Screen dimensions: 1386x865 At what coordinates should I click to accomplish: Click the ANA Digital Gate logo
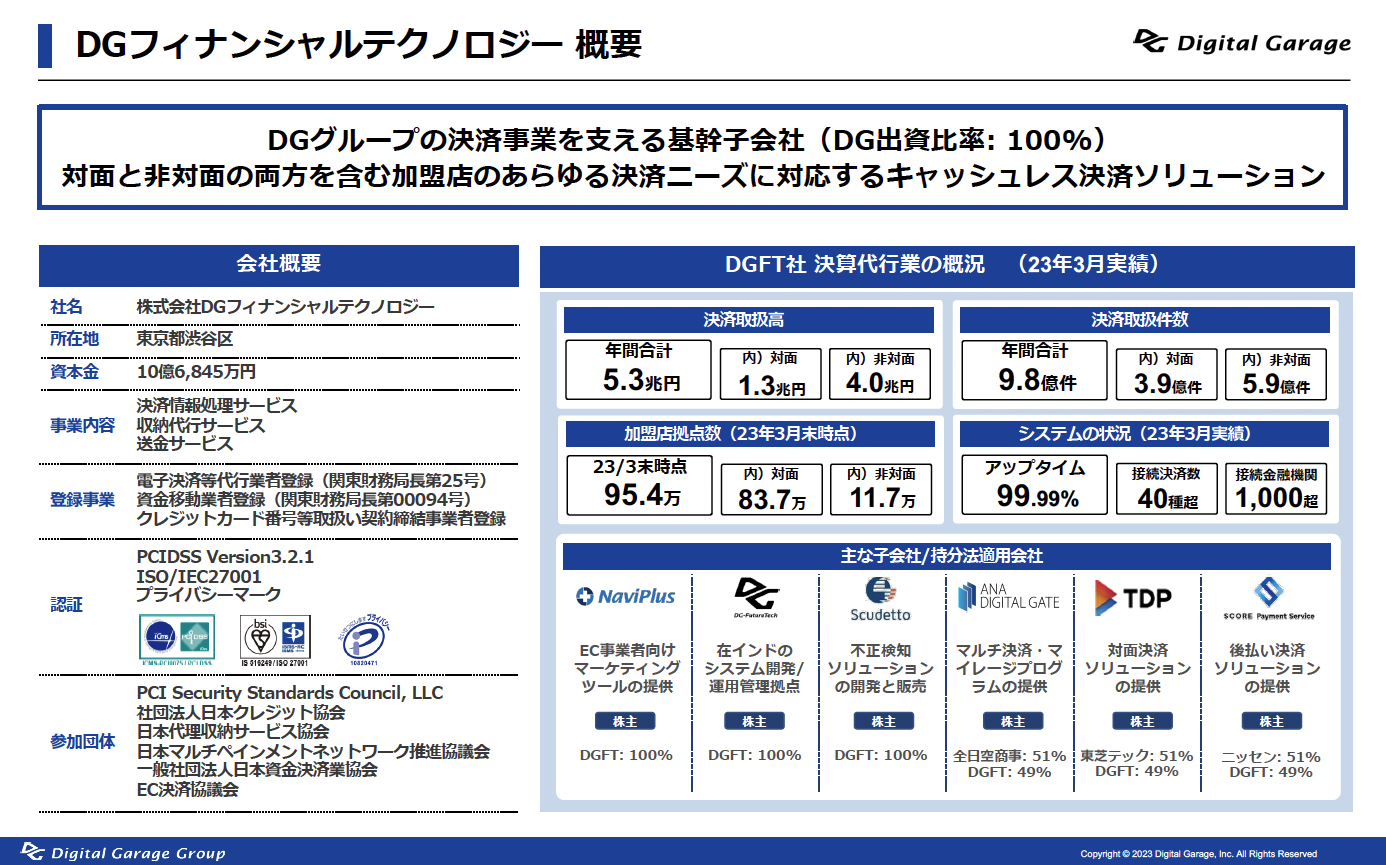click(1008, 597)
